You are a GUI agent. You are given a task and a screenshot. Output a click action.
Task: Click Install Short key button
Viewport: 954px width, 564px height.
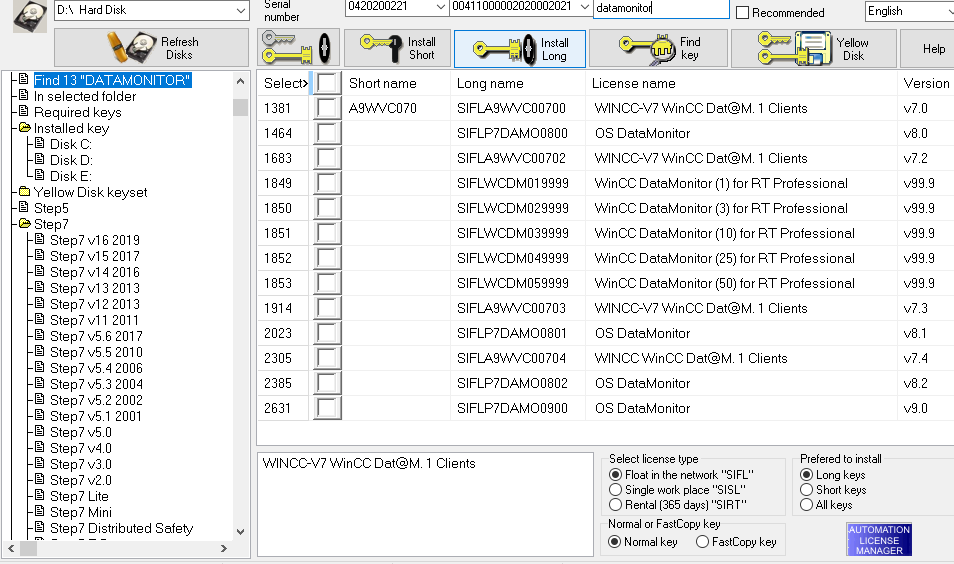397,47
